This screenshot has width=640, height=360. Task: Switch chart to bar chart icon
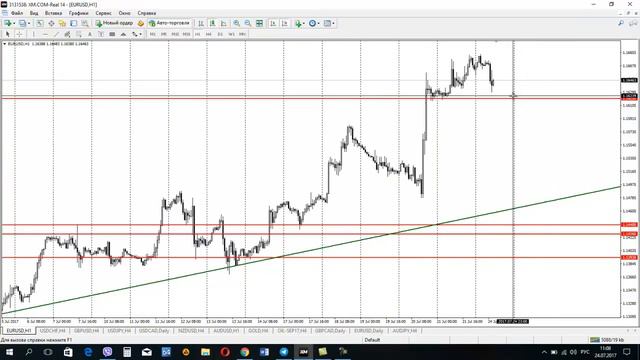(201, 23)
